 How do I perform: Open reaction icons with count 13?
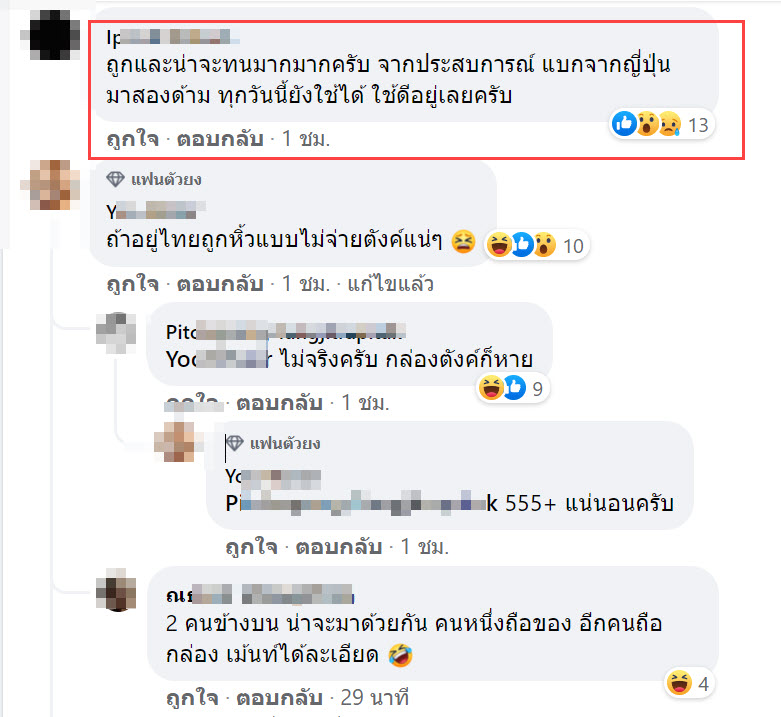coord(662,124)
